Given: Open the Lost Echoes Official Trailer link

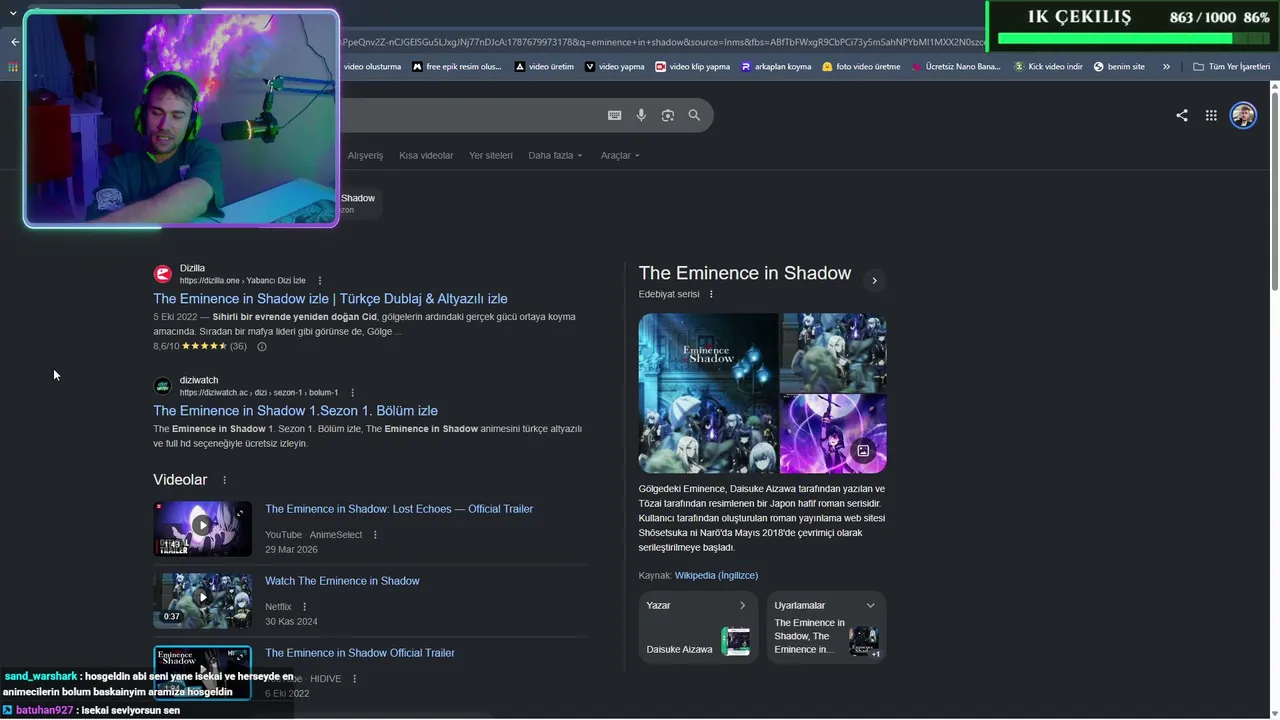Looking at the screenshot, I should click(399, 509).
